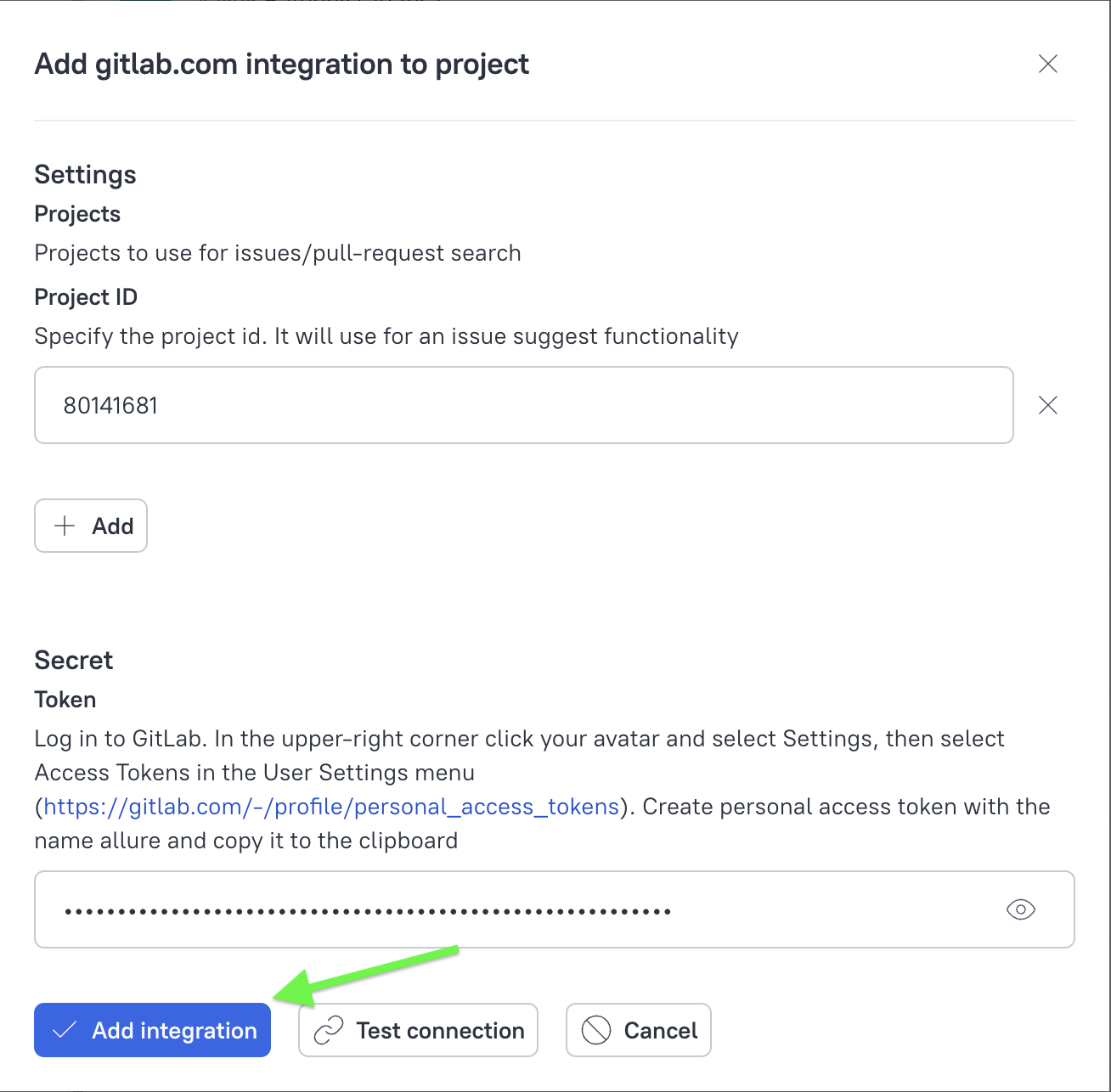Screen dimensions: 1111x1092
Task: Click the Projects subsection heading
Action: click(x=77, y=214)
